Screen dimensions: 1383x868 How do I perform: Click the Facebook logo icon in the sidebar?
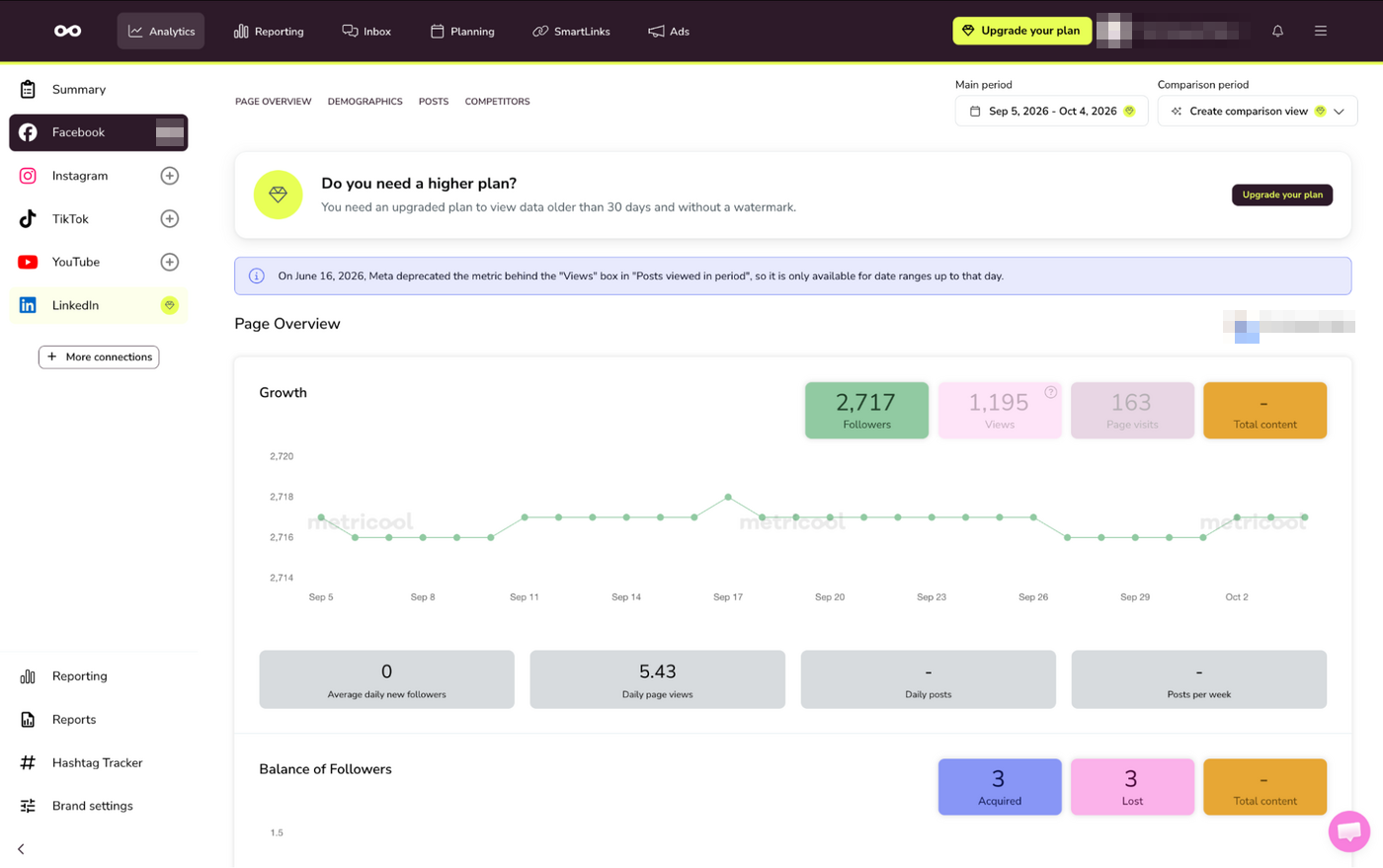(x=28, y=132)
